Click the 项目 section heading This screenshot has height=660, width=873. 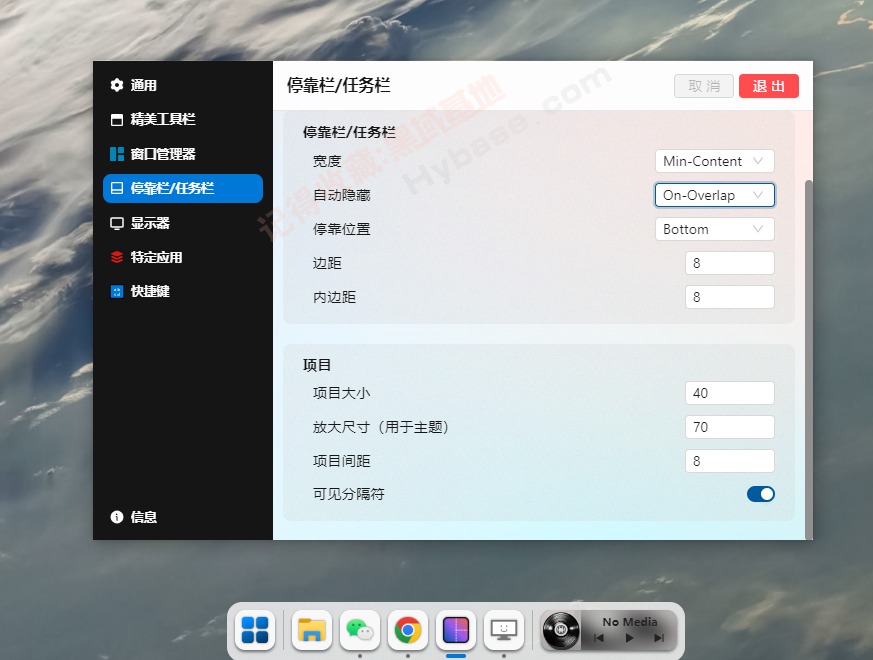coord(317,365)
